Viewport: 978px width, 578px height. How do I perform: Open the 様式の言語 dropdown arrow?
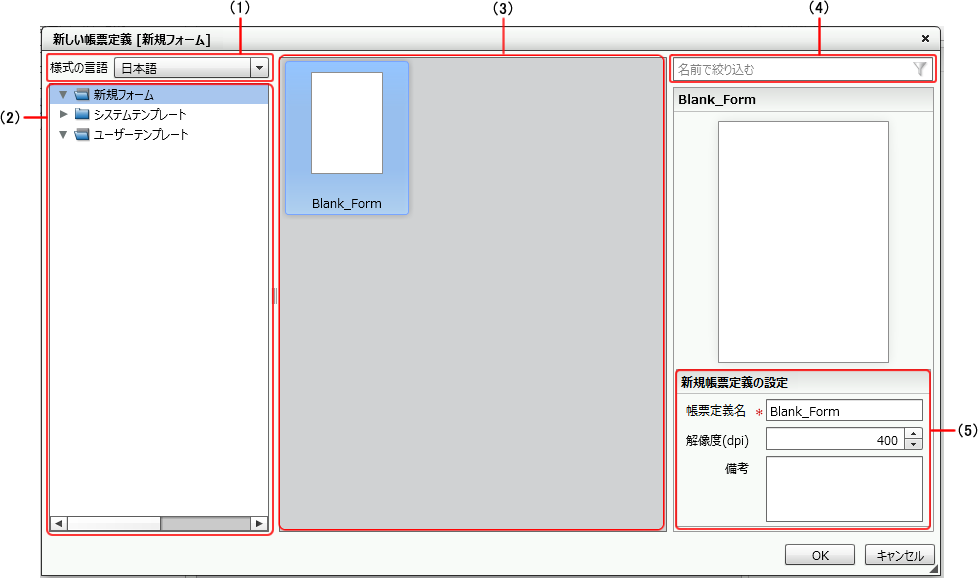259,67
